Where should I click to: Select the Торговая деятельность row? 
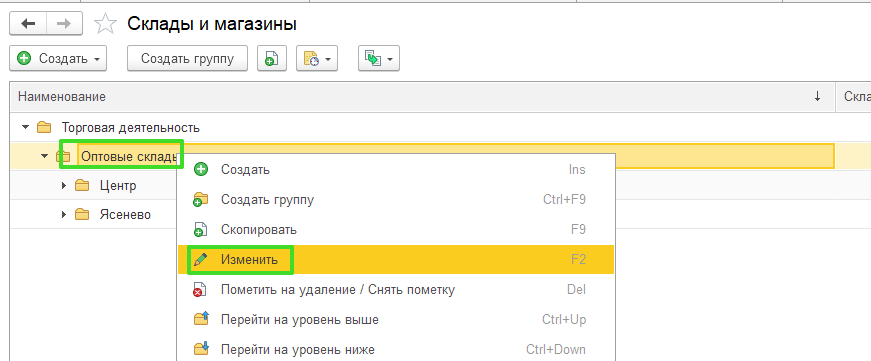[422, 128]
